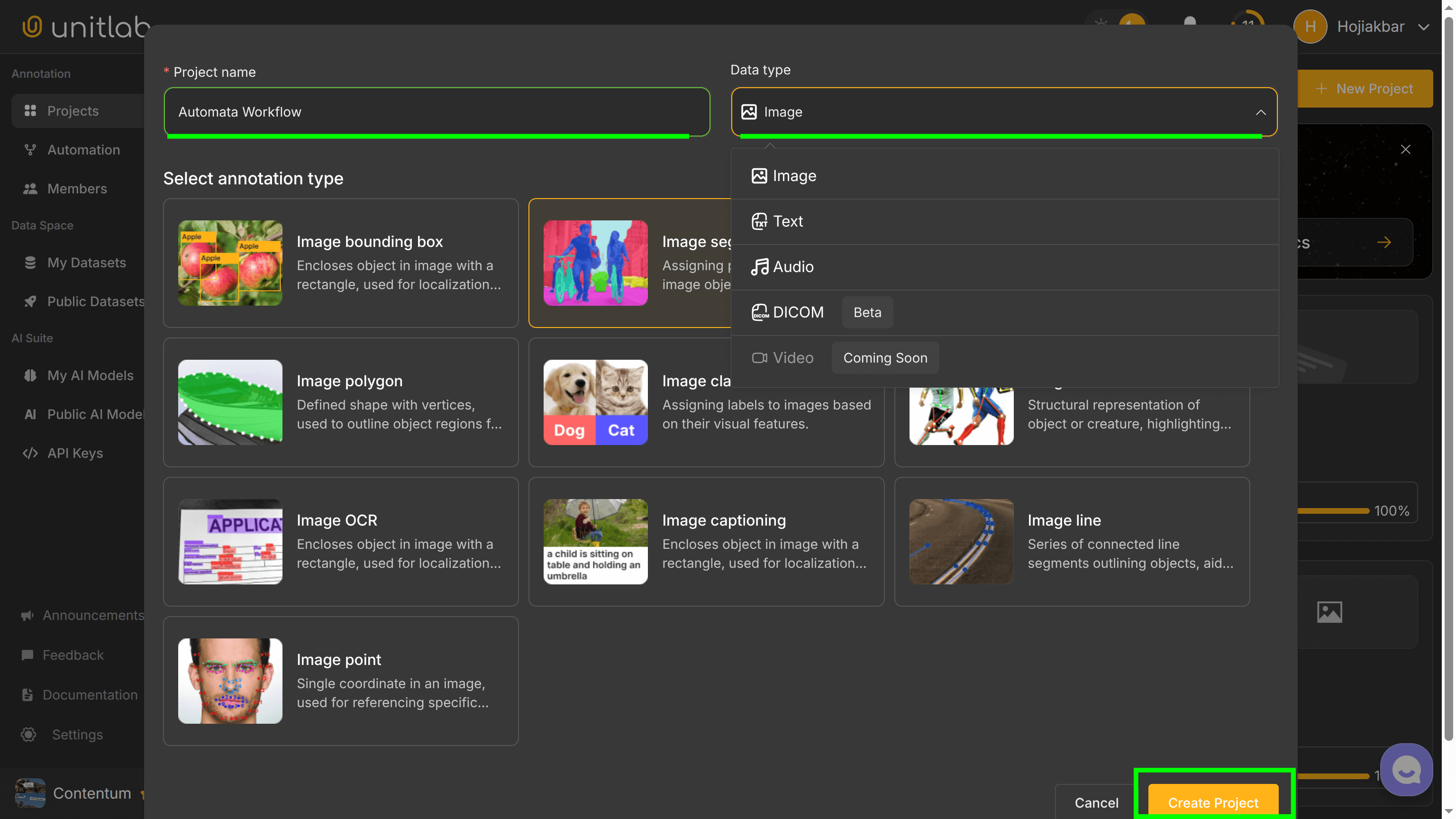Image resolution: width=1456 pixels, height=819 pixels.
Task: Click the My AI Models brain icon
Action: [x=30, y=375]
